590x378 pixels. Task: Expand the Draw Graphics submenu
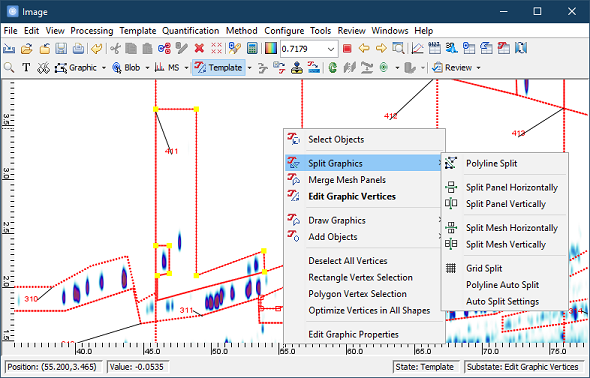(364, 220)
